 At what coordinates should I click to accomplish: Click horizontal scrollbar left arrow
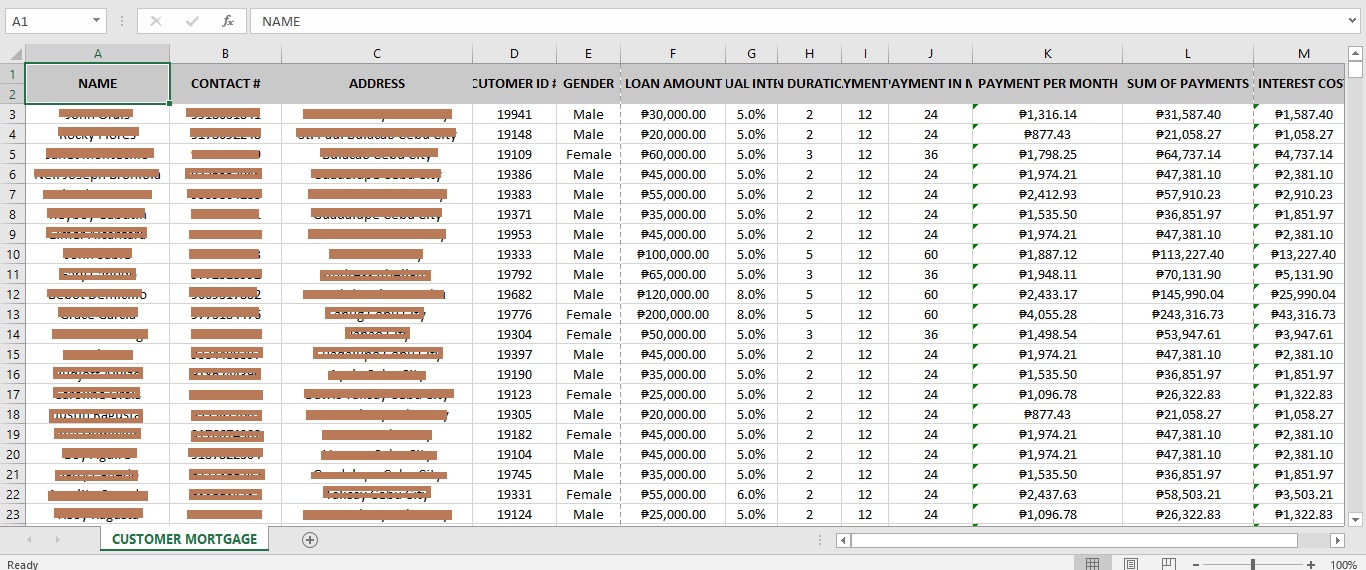[x=843, y=540]
